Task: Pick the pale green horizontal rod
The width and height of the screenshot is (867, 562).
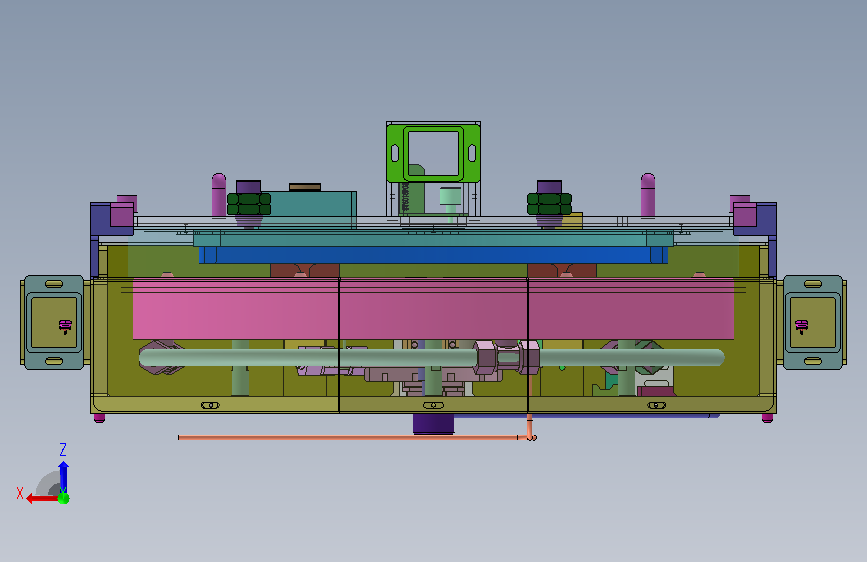Action: 431,357
